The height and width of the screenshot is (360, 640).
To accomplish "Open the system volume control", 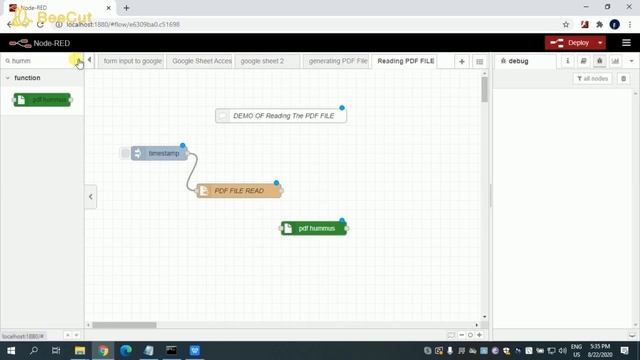I will pyautogui.click(x=563, y=351).
